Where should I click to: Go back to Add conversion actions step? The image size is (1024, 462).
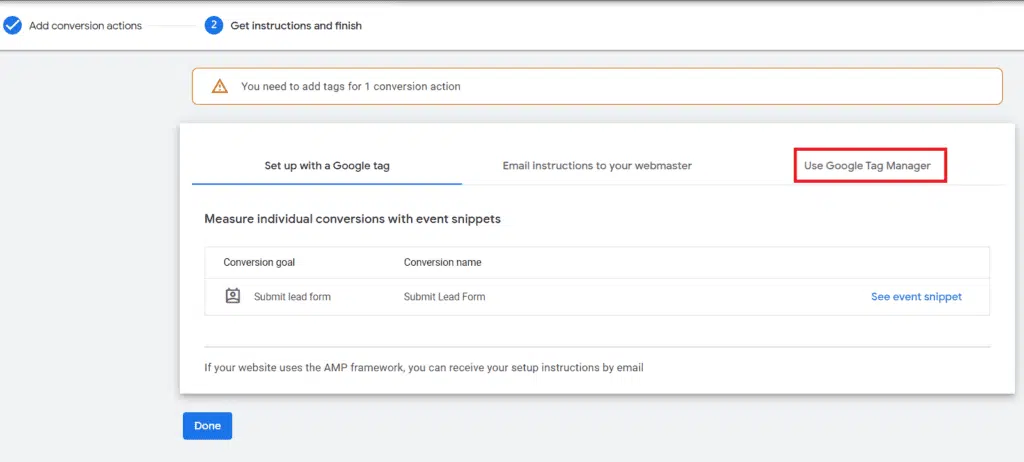(85, 26)
